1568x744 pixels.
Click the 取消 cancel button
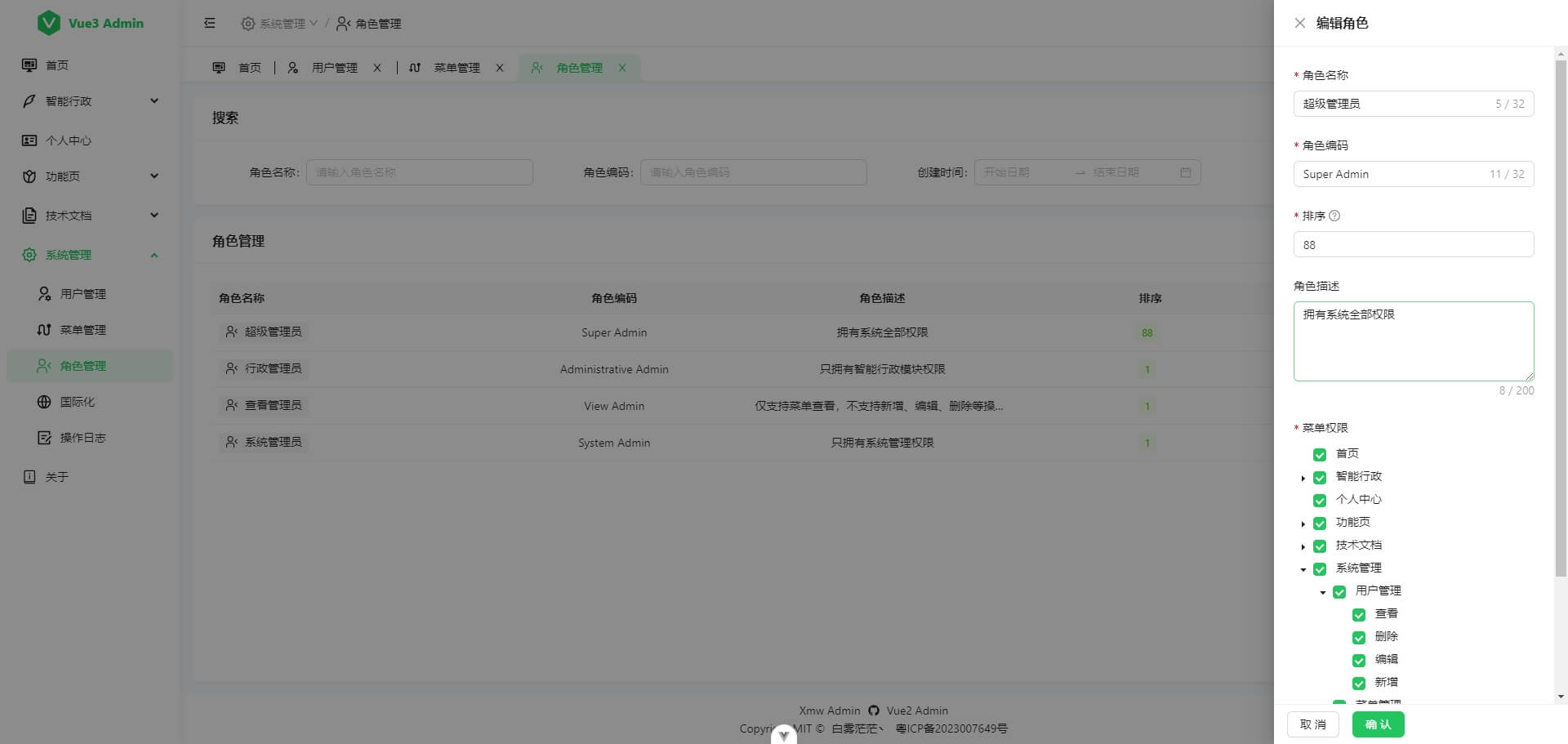coord(1313,724)
